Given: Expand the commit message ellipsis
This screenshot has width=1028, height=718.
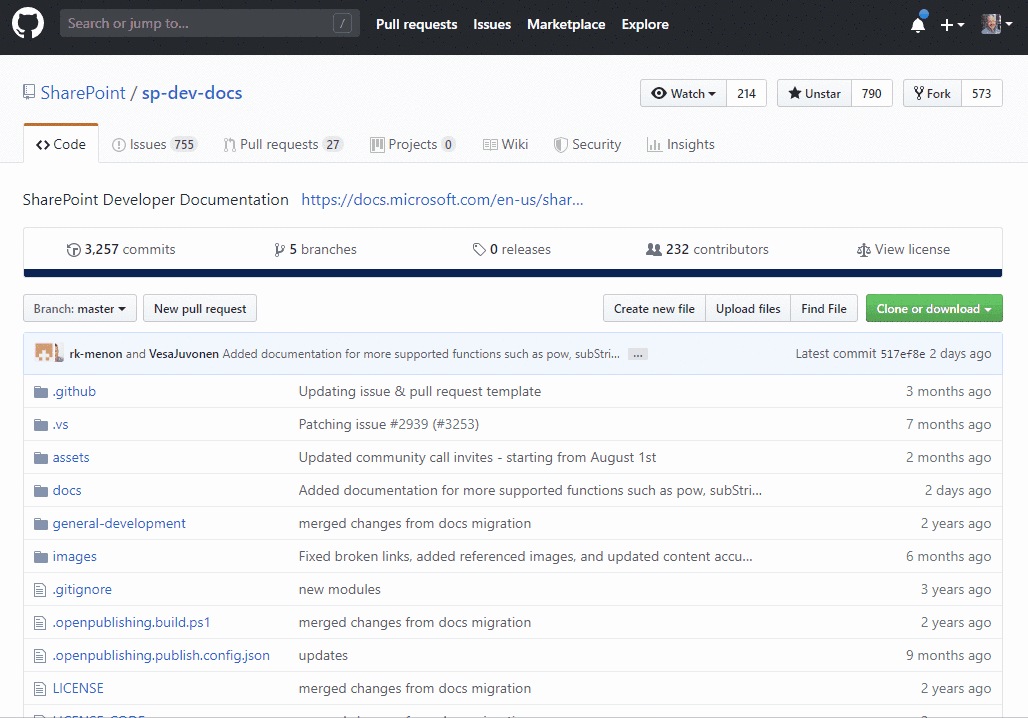Looking at the screenshot, I should pos(638,354).
